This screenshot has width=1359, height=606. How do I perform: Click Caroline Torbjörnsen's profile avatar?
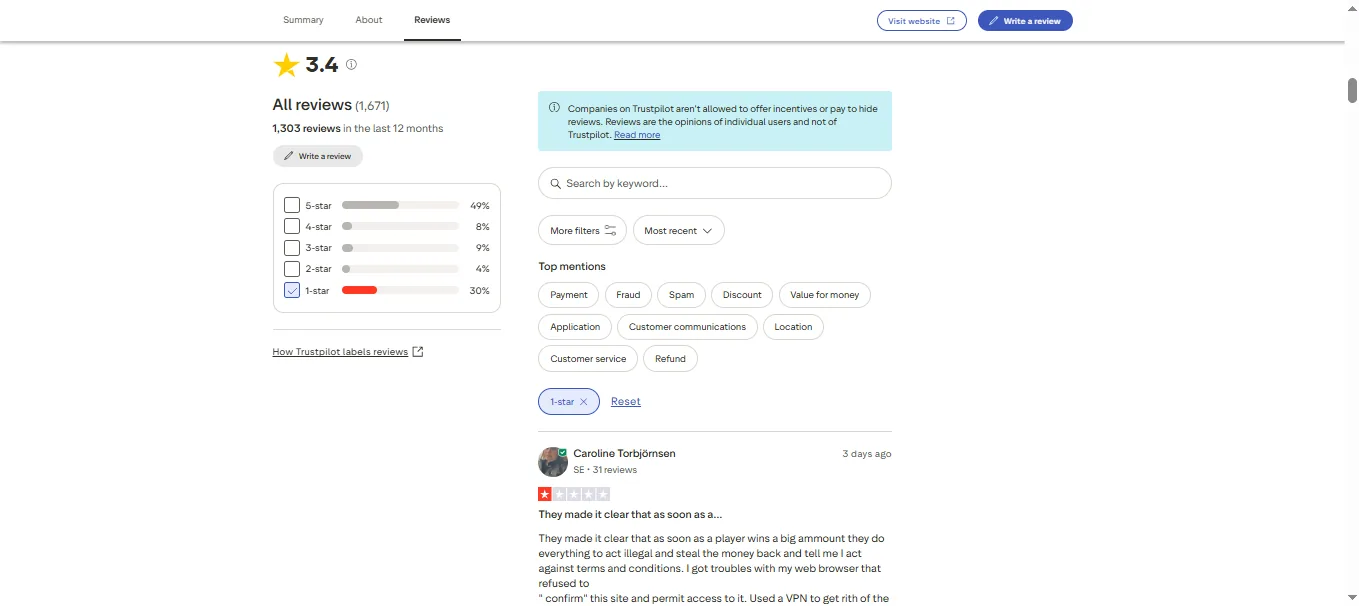(553, 461)
